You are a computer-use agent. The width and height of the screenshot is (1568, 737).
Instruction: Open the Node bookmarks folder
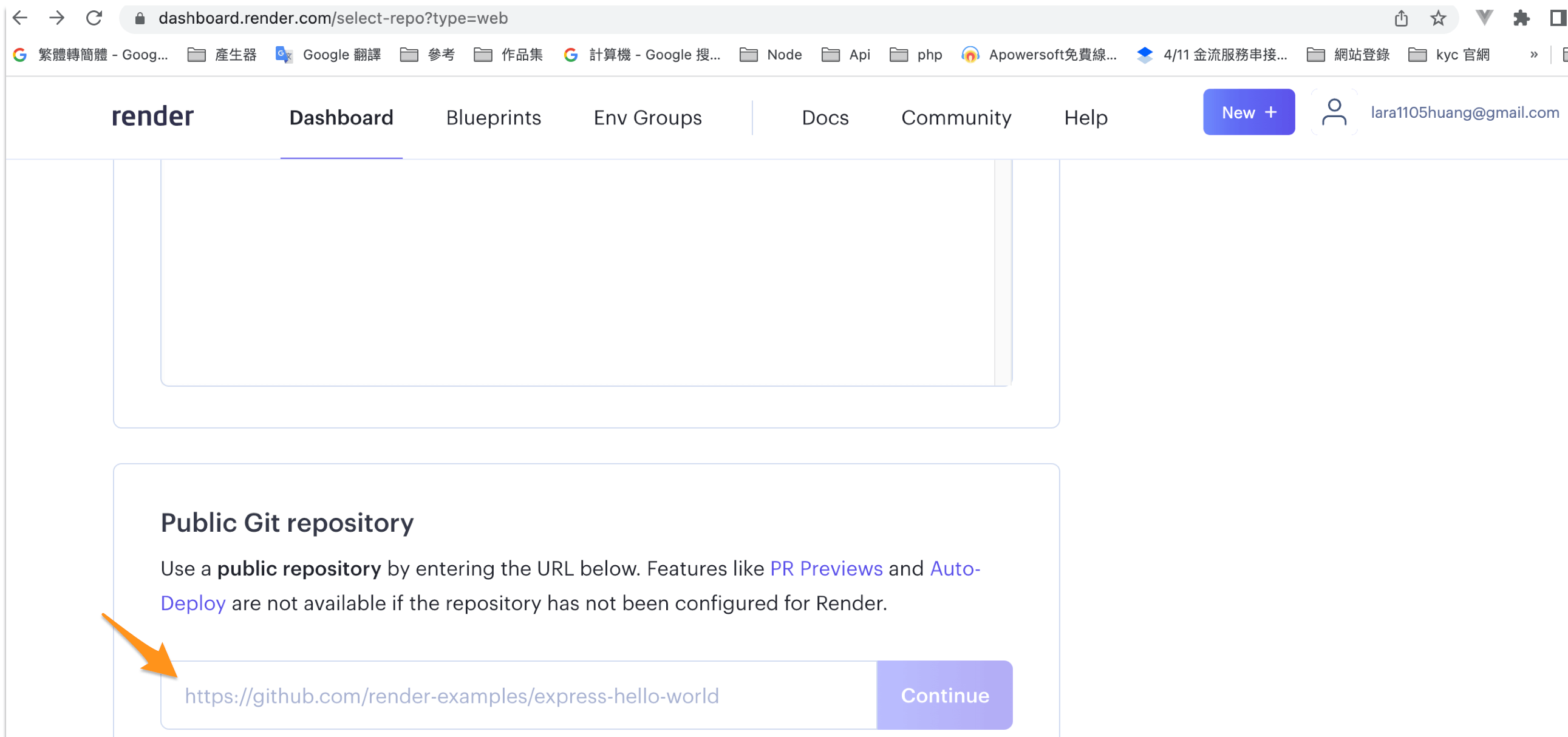(x=771, y=55)
